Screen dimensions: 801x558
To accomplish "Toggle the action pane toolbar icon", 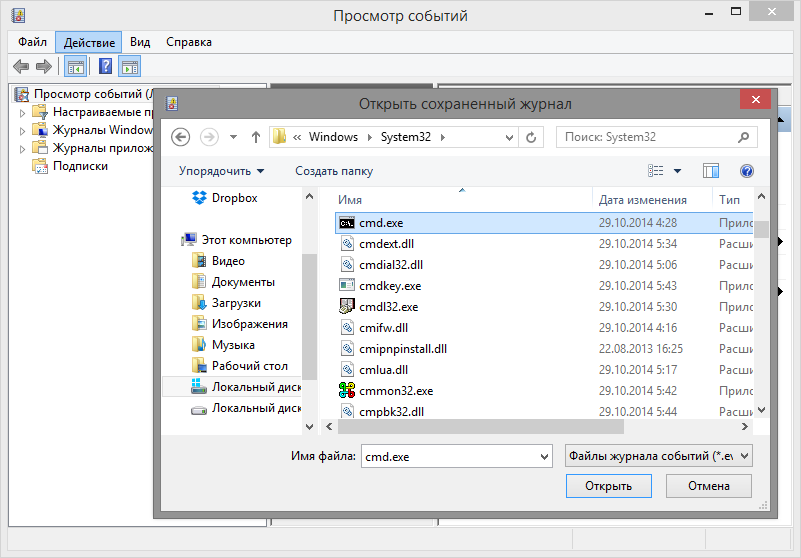I will click(x=129, y=66).
